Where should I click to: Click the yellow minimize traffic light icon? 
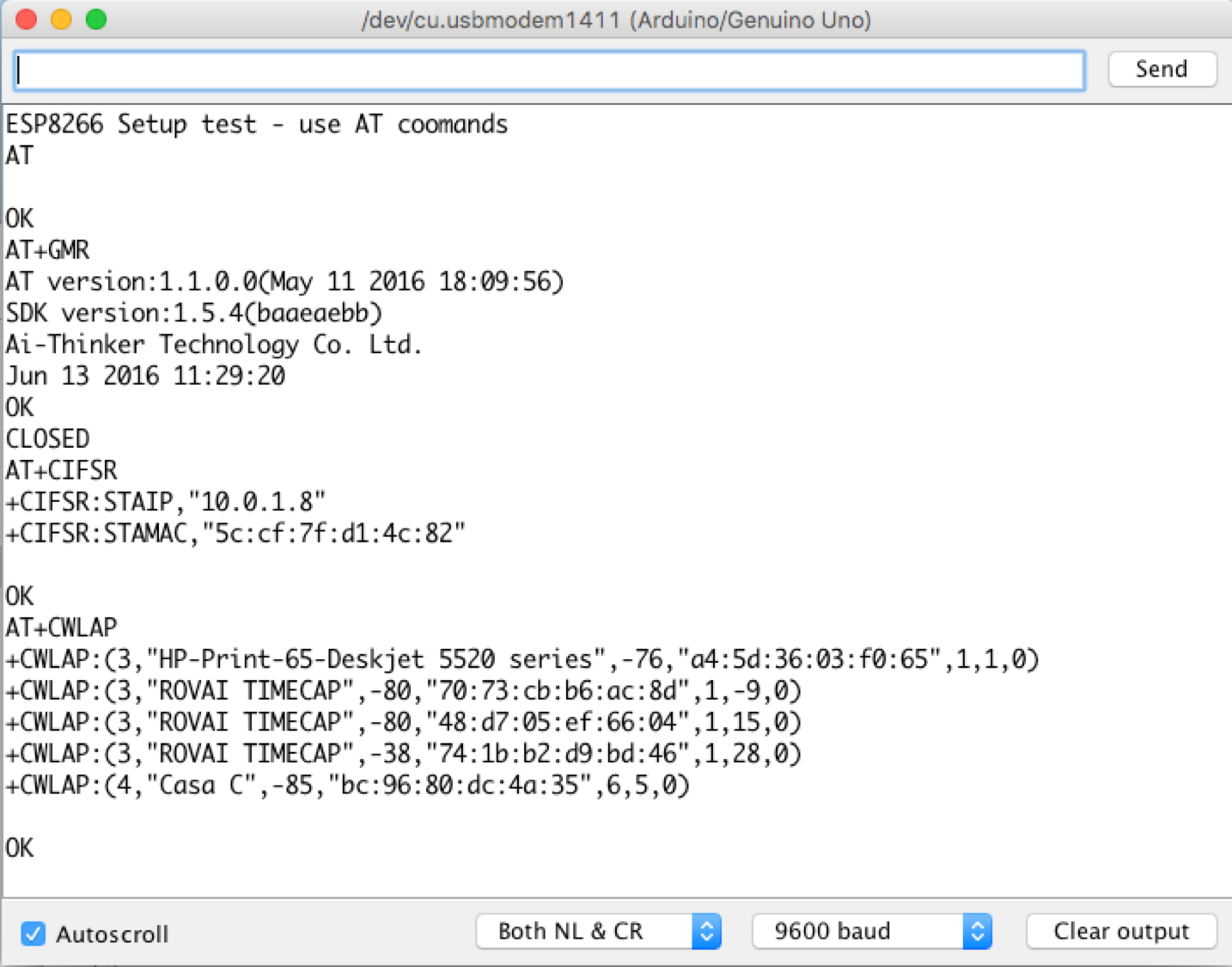60,19
